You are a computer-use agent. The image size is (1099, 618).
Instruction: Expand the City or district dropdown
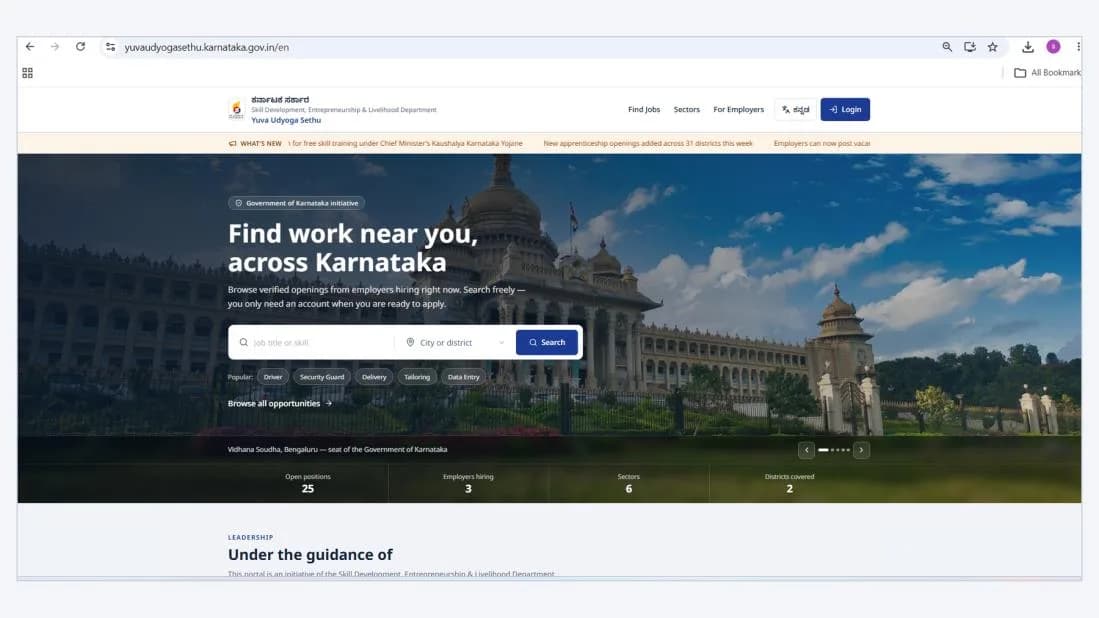tap(456, 343)
